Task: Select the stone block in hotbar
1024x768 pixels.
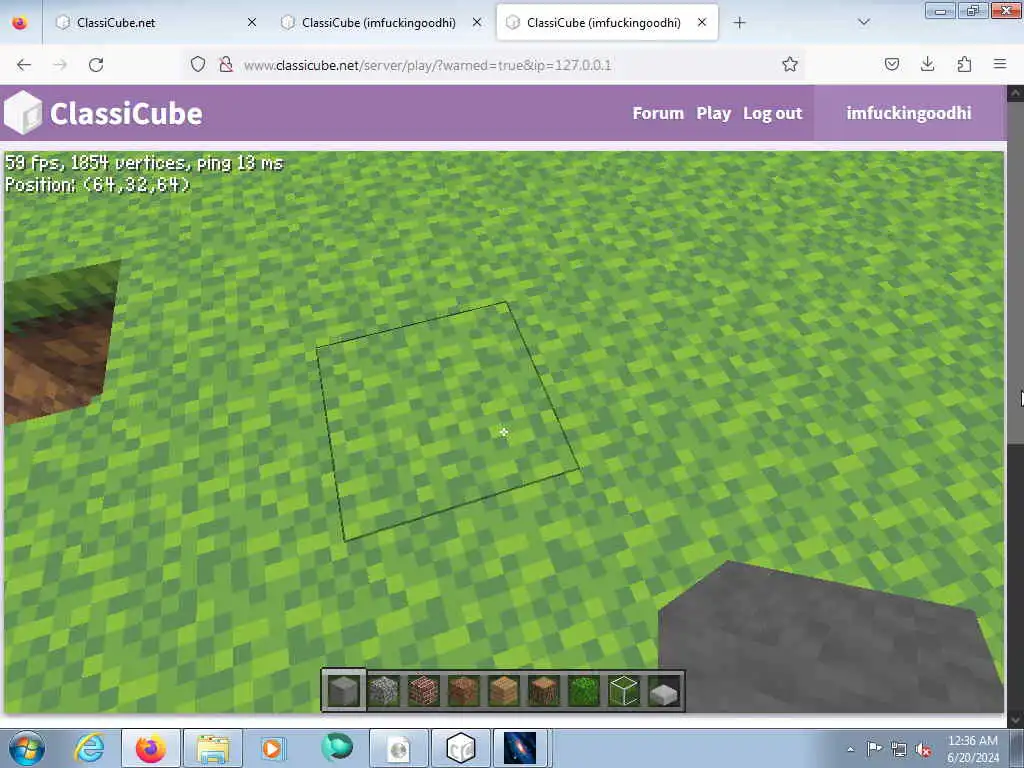Action: pyautogui.click(x=344, y=690)
